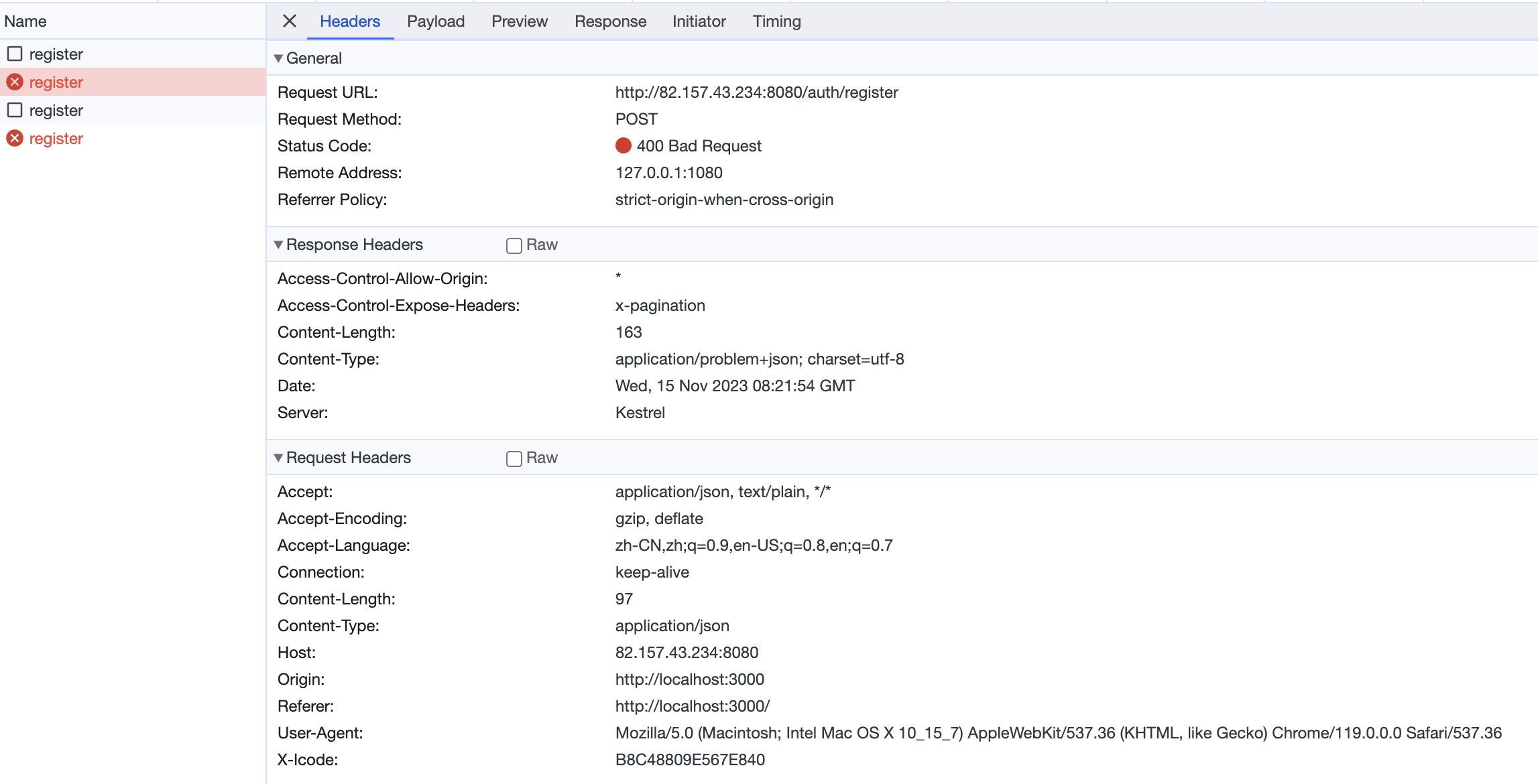
Task: Enable Raw view for Response Headers
Action: [x=514, y=245]
